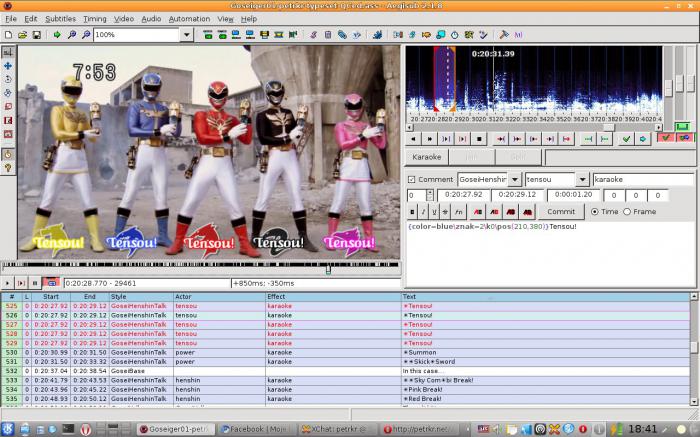The height and width of the screenshot is (437, 700).
Task: Toggle italic formatting button
Action: [x=423, y=212]
